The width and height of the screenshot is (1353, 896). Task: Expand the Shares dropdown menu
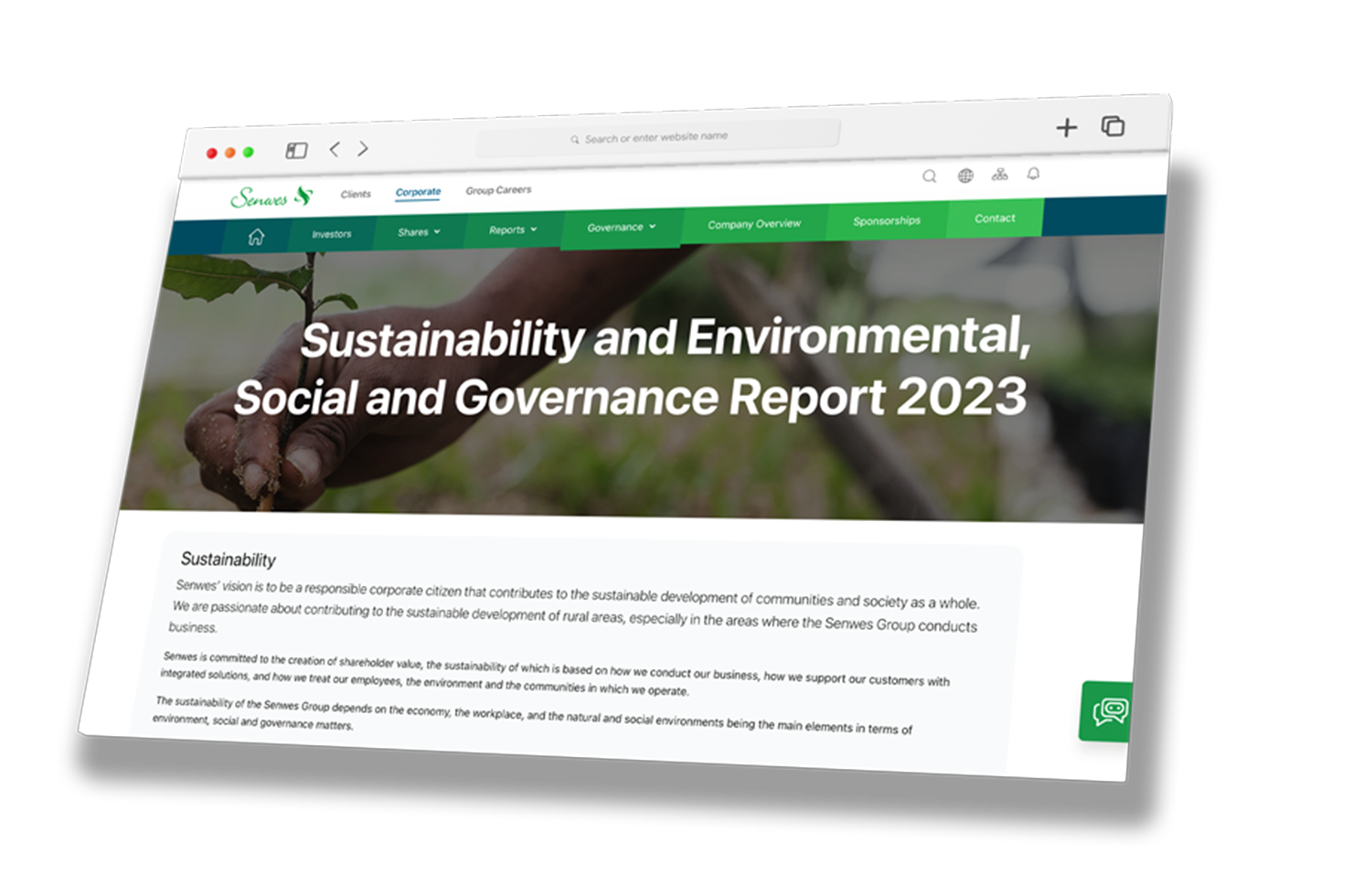pyautogui.click(x=419, y=232)
